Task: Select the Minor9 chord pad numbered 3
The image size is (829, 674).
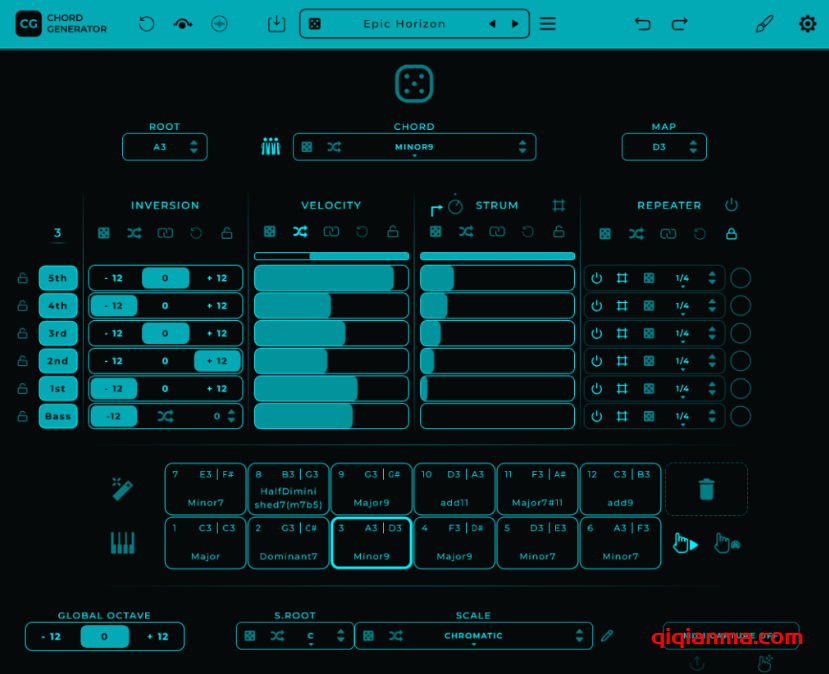Action: [370, 542]
